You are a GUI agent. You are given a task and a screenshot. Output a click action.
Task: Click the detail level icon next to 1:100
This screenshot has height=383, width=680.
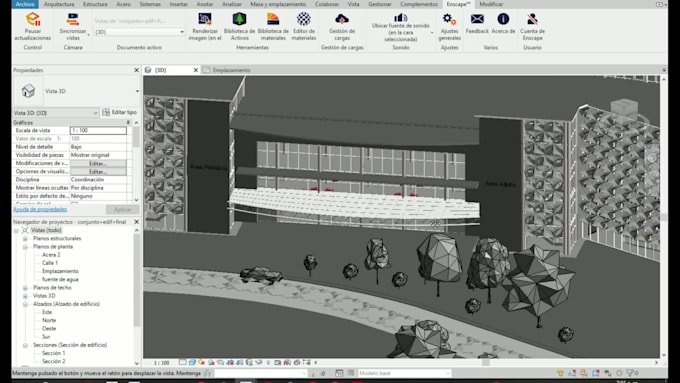coord(183,362)
